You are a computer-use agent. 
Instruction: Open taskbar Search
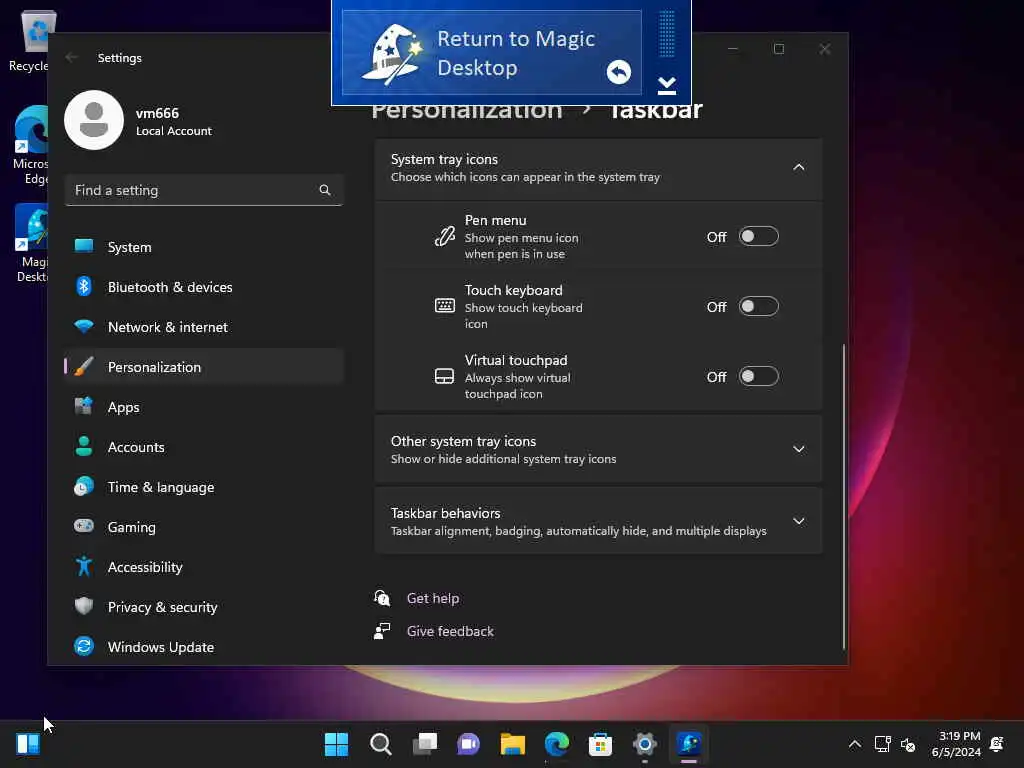coord(381,744)
